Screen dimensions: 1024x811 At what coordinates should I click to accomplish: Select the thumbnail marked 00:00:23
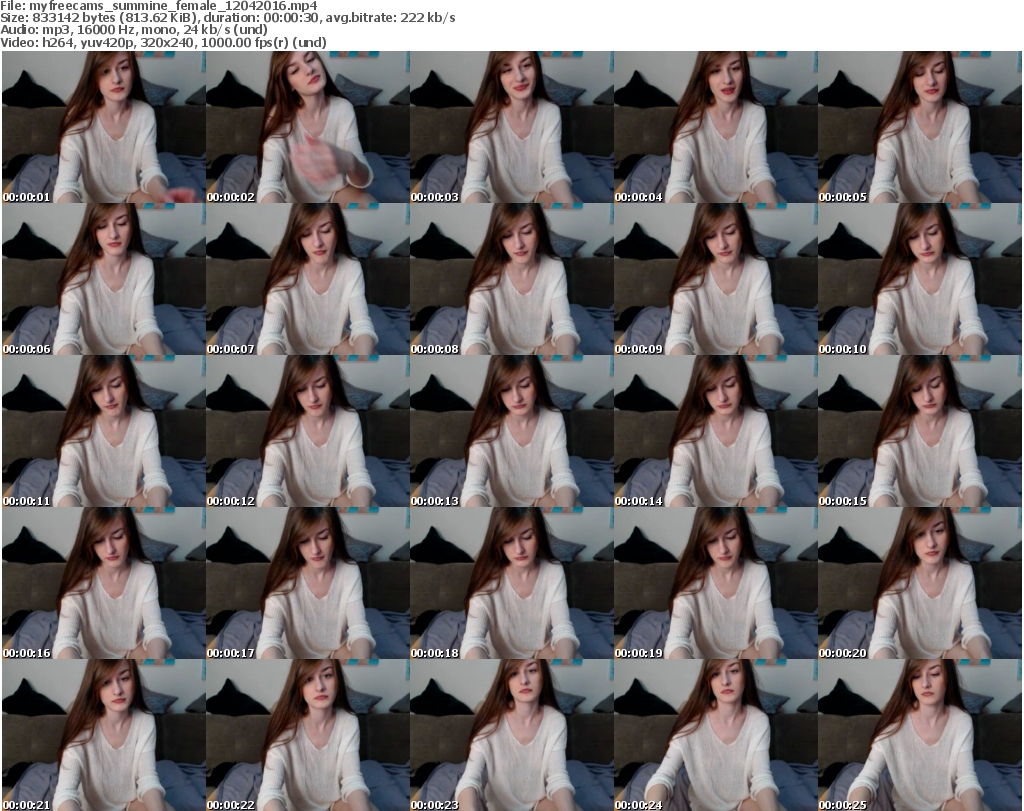tap(511, 735)
